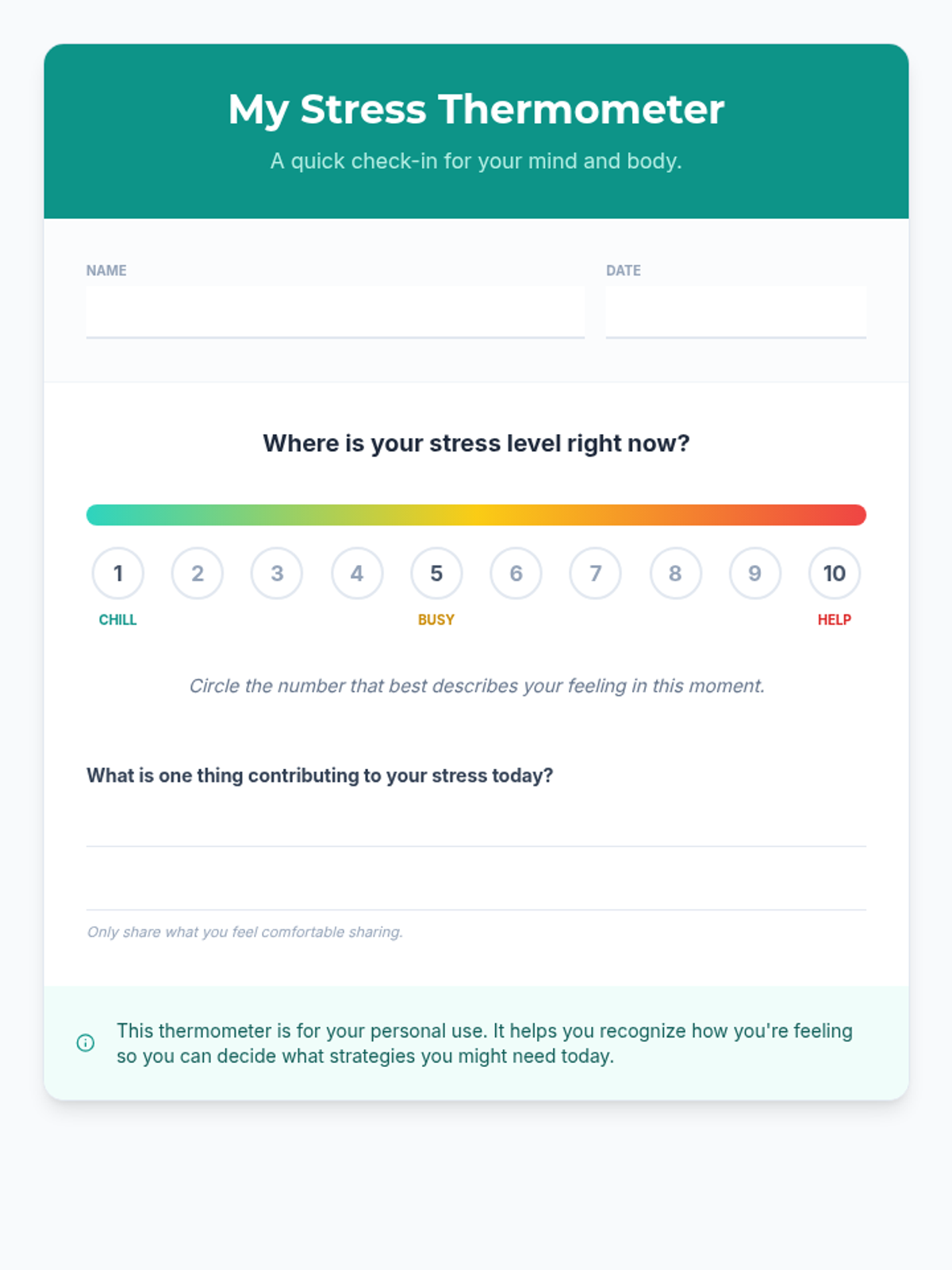Pick number 9 on the scale
Screen dimensions: 952x1270
[755, 573]
